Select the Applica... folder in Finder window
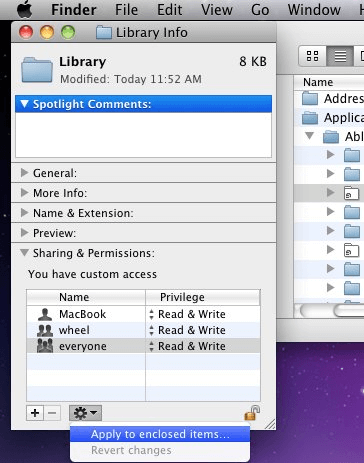Image resolution: width=364 pixels, height=463 pixels. (x=329, y=118)
